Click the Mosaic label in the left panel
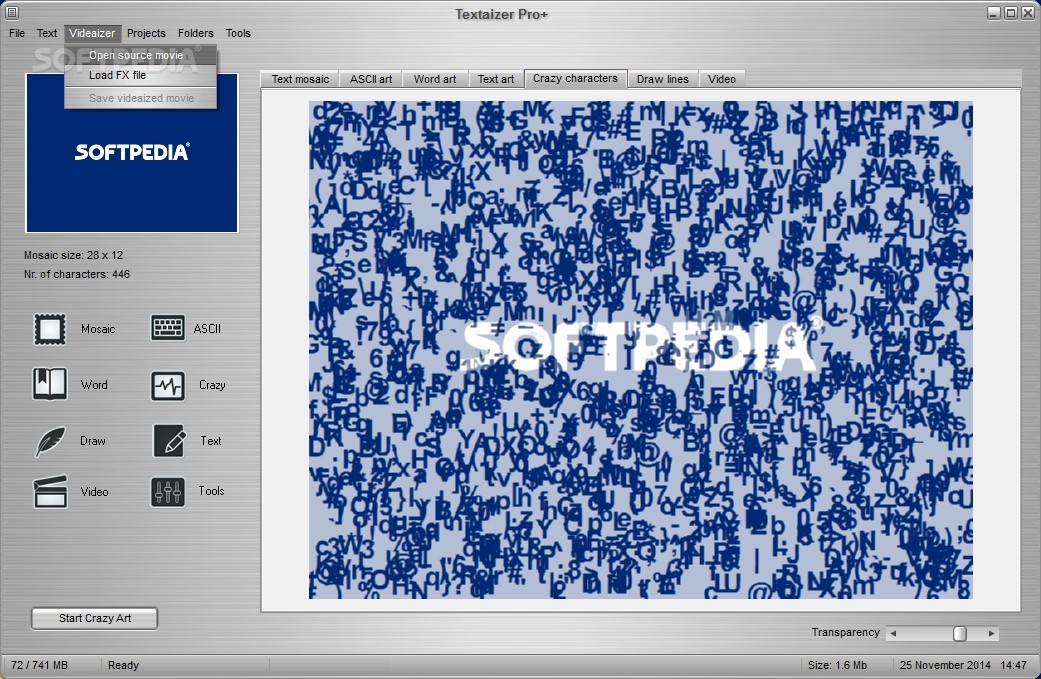 [98, 329]
